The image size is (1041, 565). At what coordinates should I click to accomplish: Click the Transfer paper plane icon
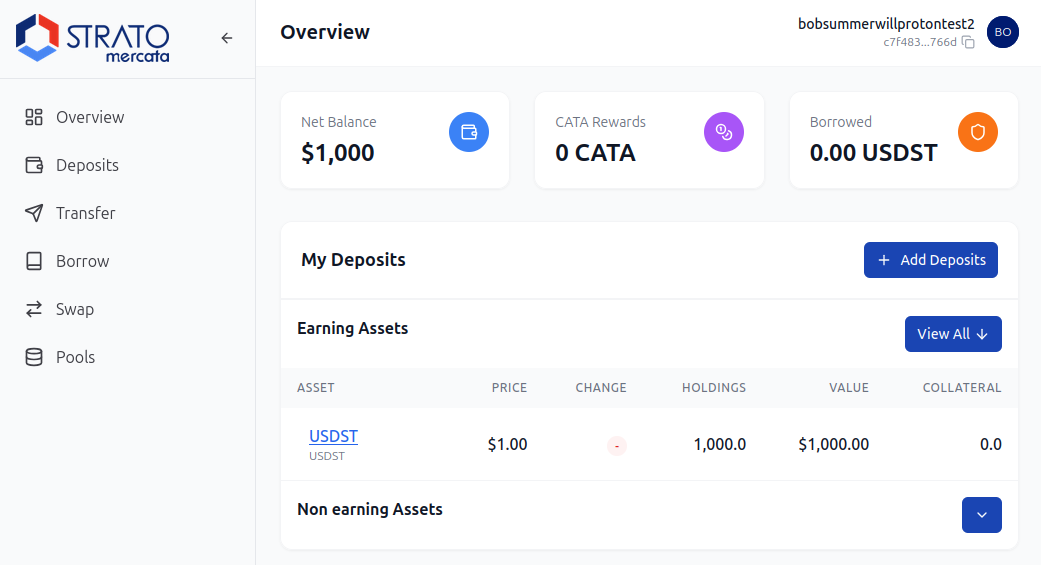click(x=34, y=213)
